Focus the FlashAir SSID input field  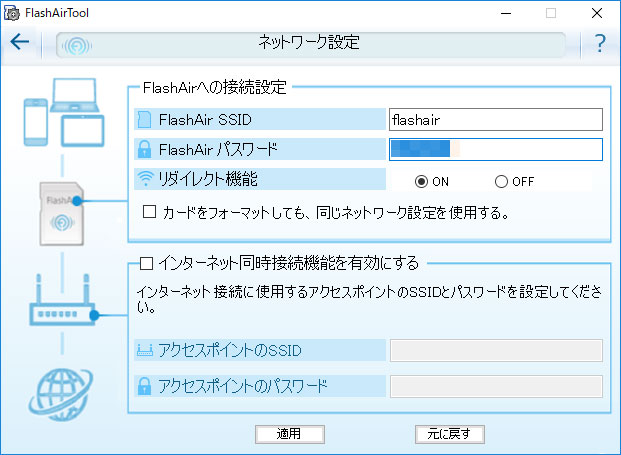[x=496, y=120]
